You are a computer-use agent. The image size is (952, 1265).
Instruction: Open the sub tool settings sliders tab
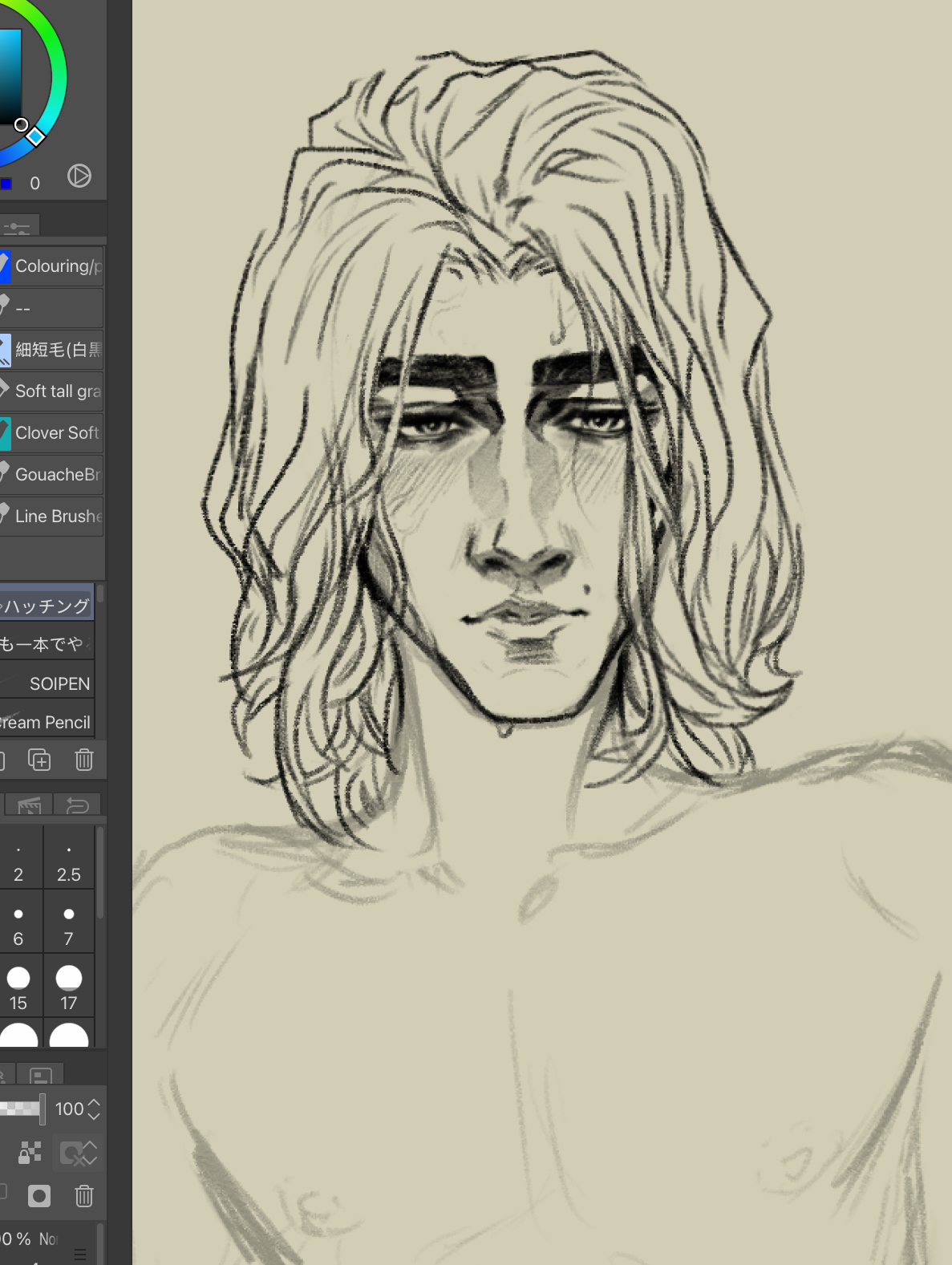pos(17,228)
